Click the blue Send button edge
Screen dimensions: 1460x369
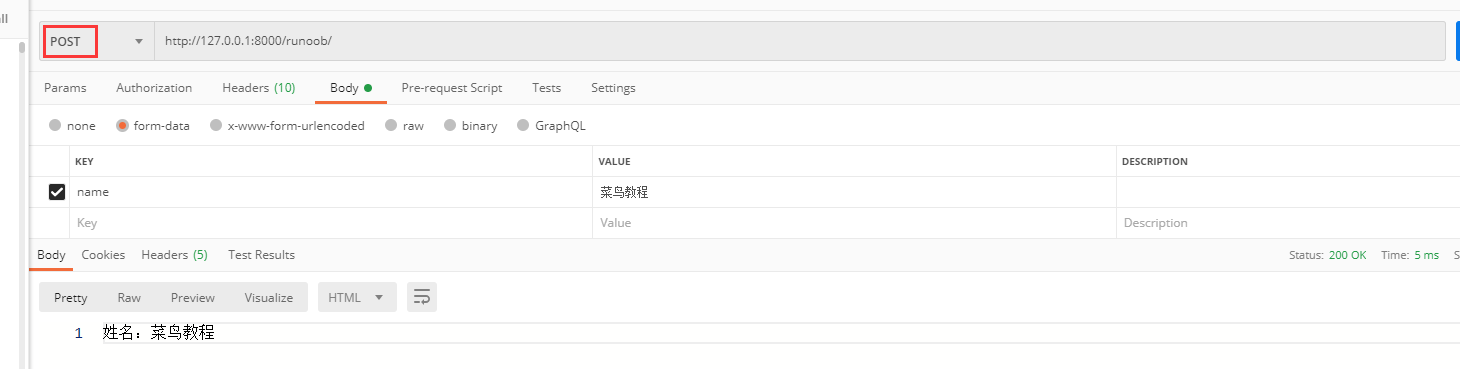click(x=1457, y=41)
